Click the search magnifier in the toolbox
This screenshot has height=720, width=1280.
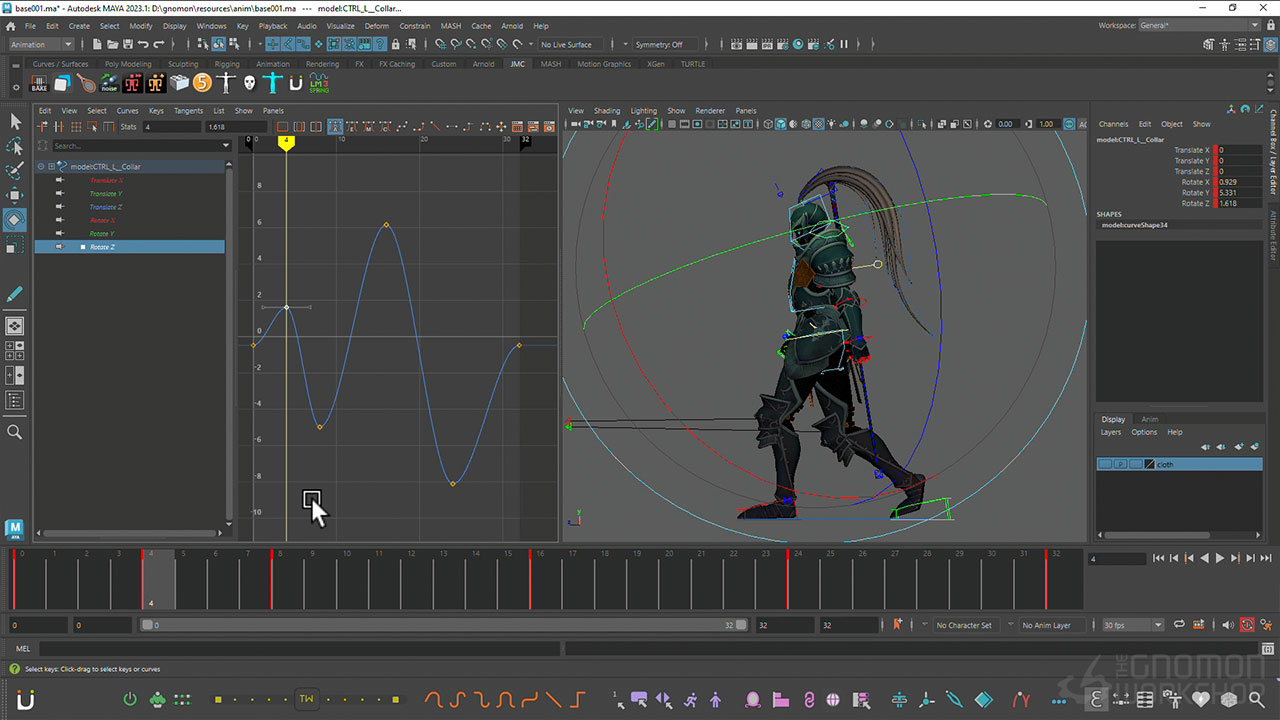click(15, 432)
